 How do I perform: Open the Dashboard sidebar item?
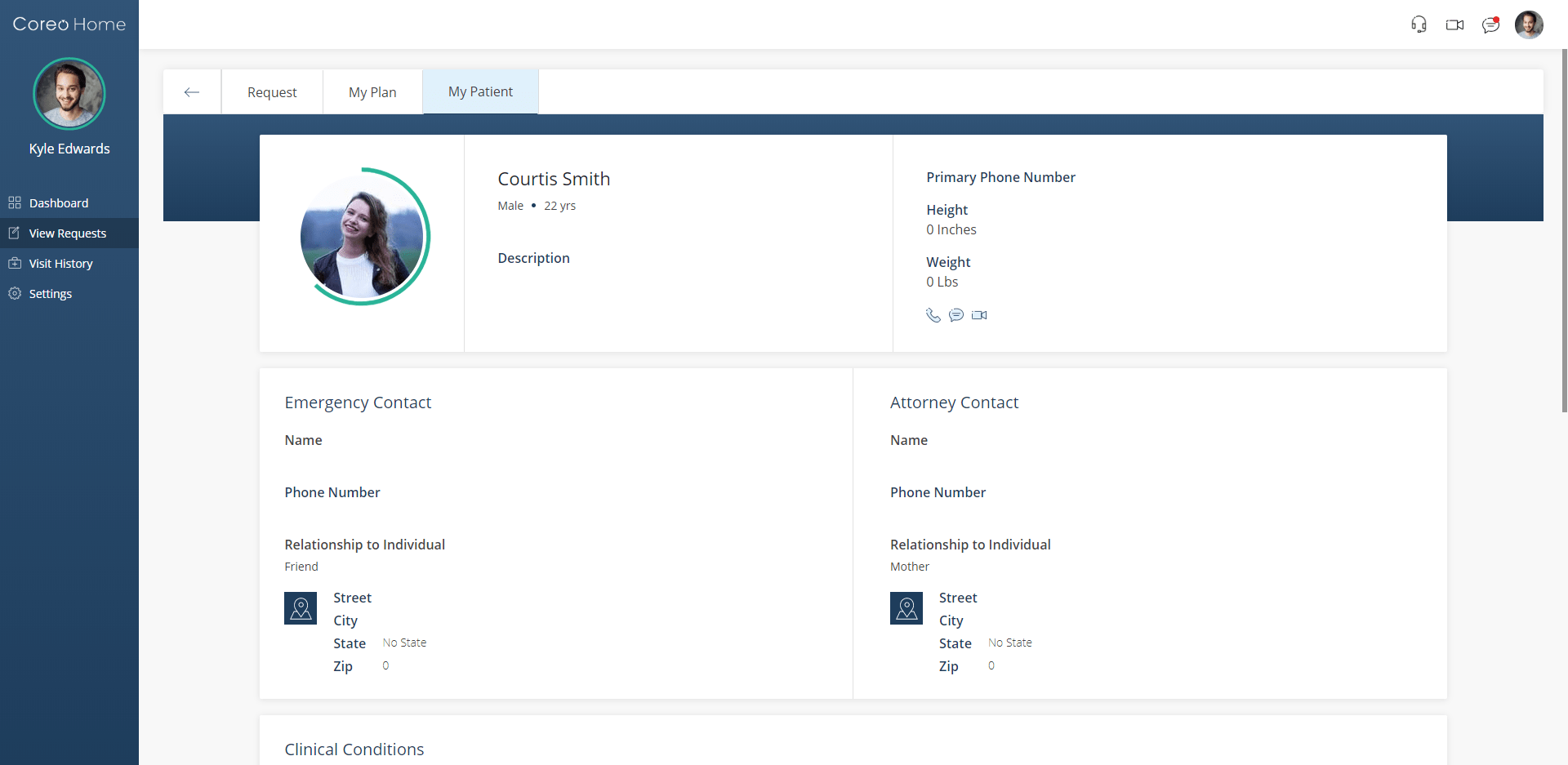(58, 202)
